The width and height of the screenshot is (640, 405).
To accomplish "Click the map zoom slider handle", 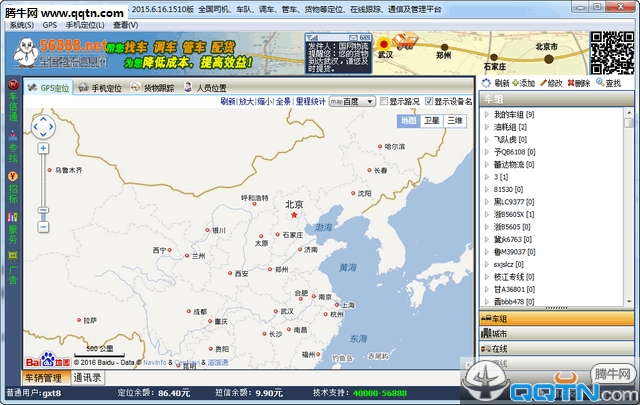I will pos(43,211).
